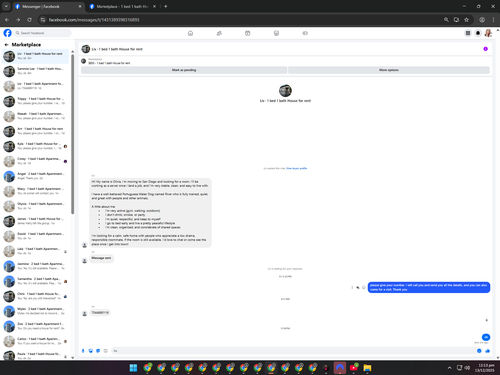Open Mary 1 bed 1 bath Apartment conversation

pyautogui.click(x=36, y=191)
